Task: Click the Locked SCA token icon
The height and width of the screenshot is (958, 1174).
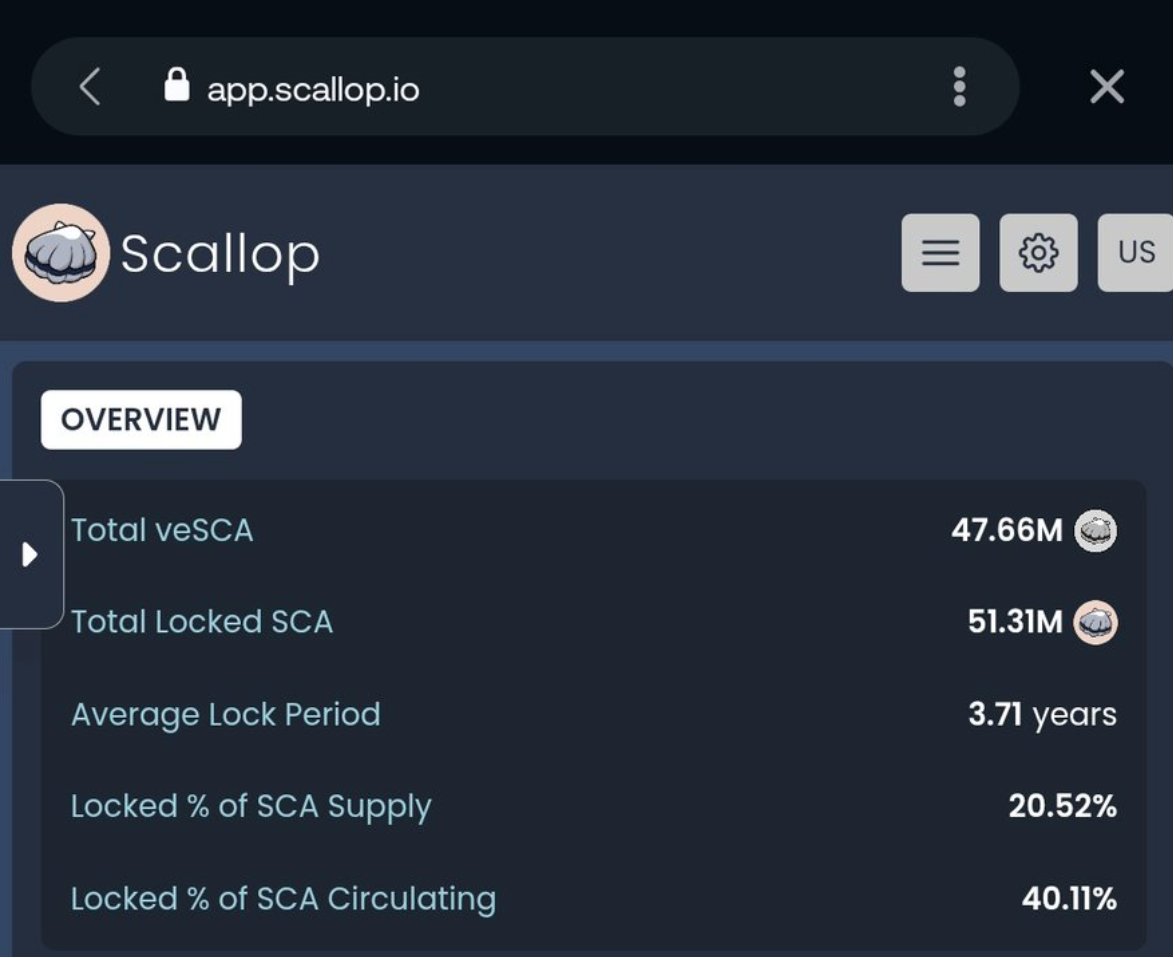Action: (1095, 622)
